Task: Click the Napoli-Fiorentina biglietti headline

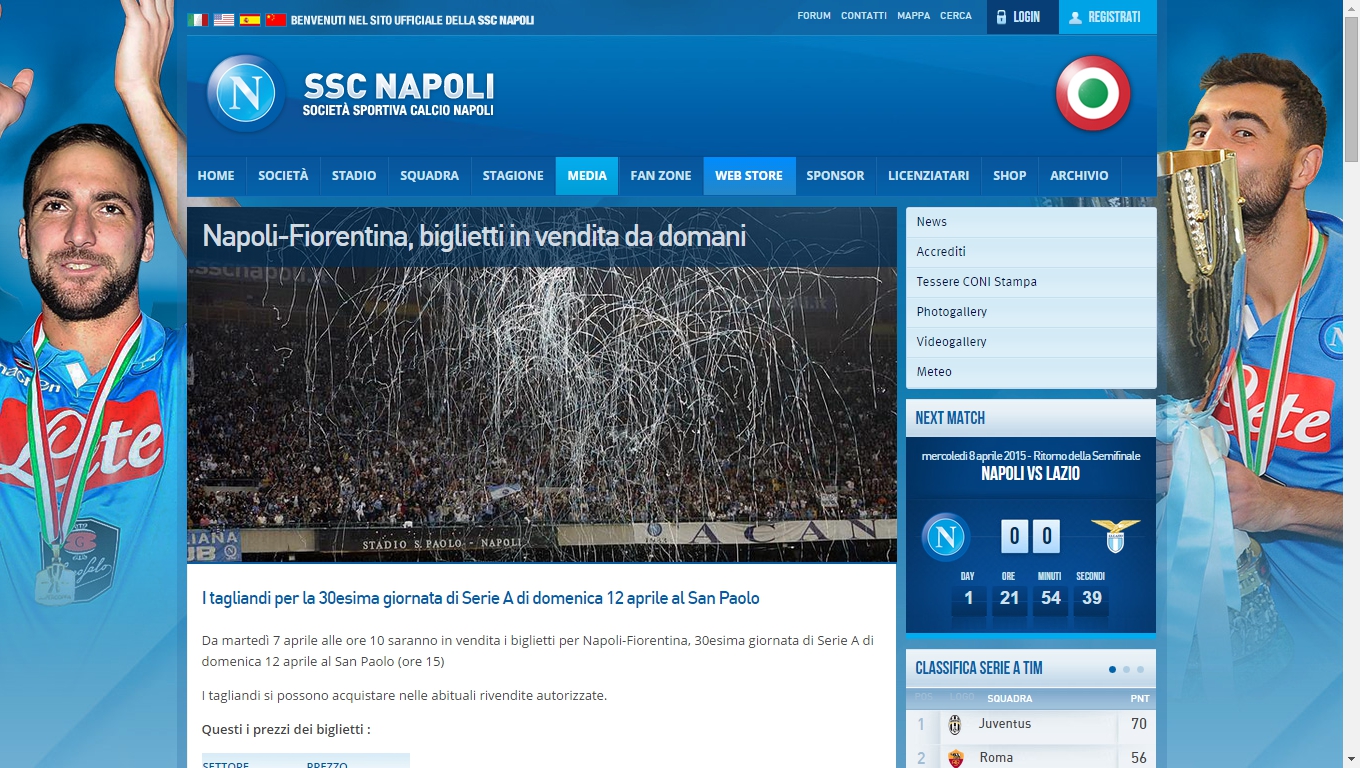Action: (474, 236)
